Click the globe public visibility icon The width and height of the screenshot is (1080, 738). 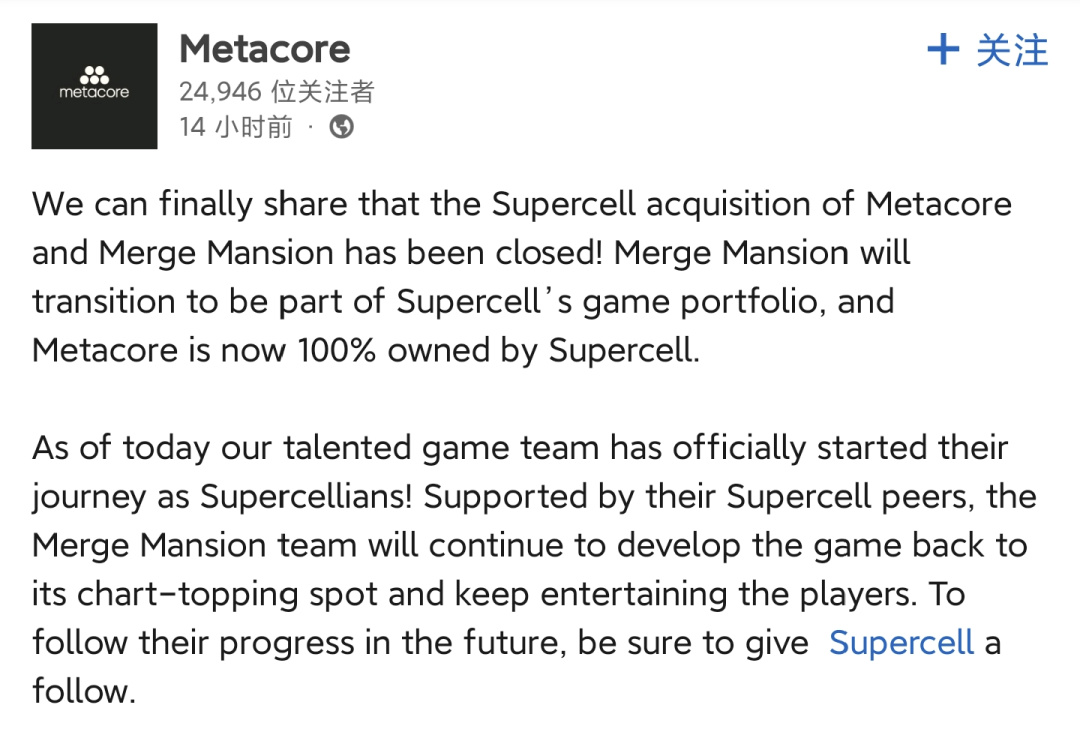(x=342, y=127)
